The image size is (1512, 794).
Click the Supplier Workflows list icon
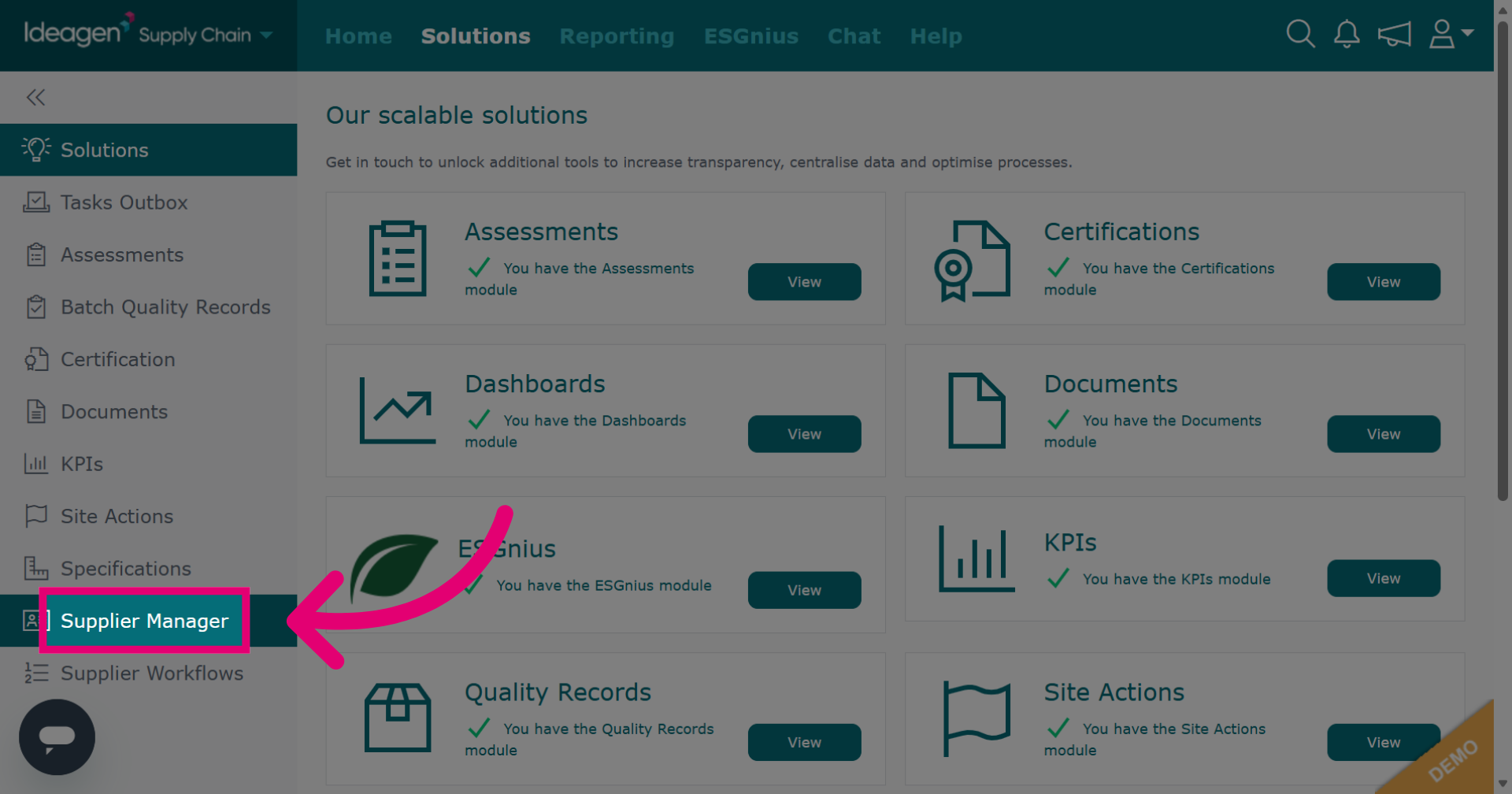[x=36, y=673]
